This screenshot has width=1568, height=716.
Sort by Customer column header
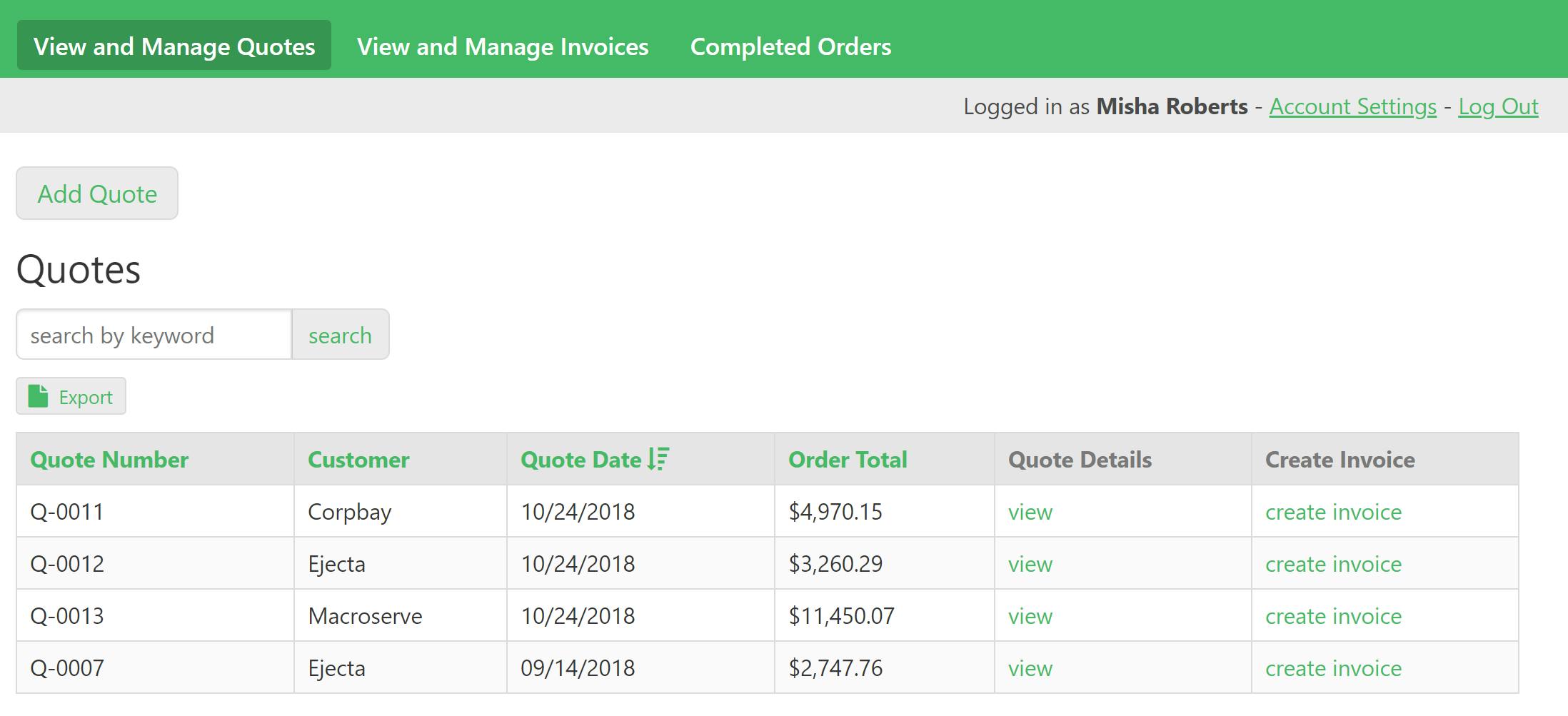[358, 459]
